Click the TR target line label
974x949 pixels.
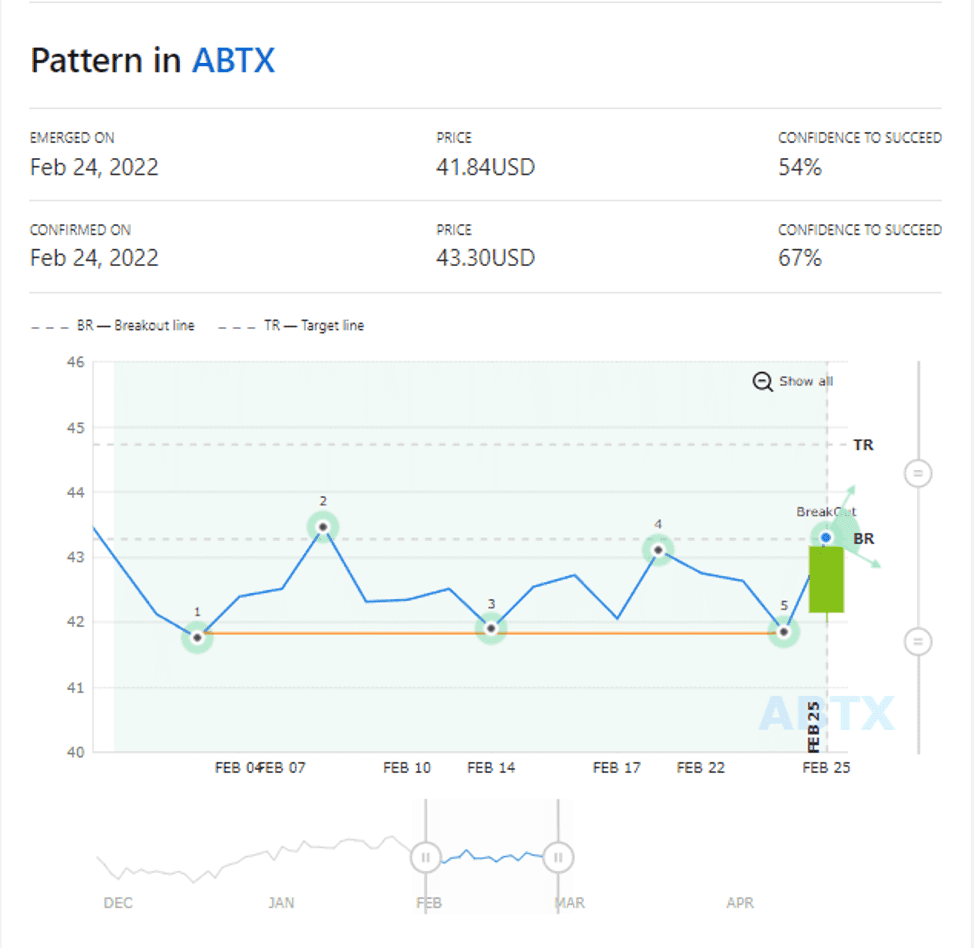click(863, 445)
